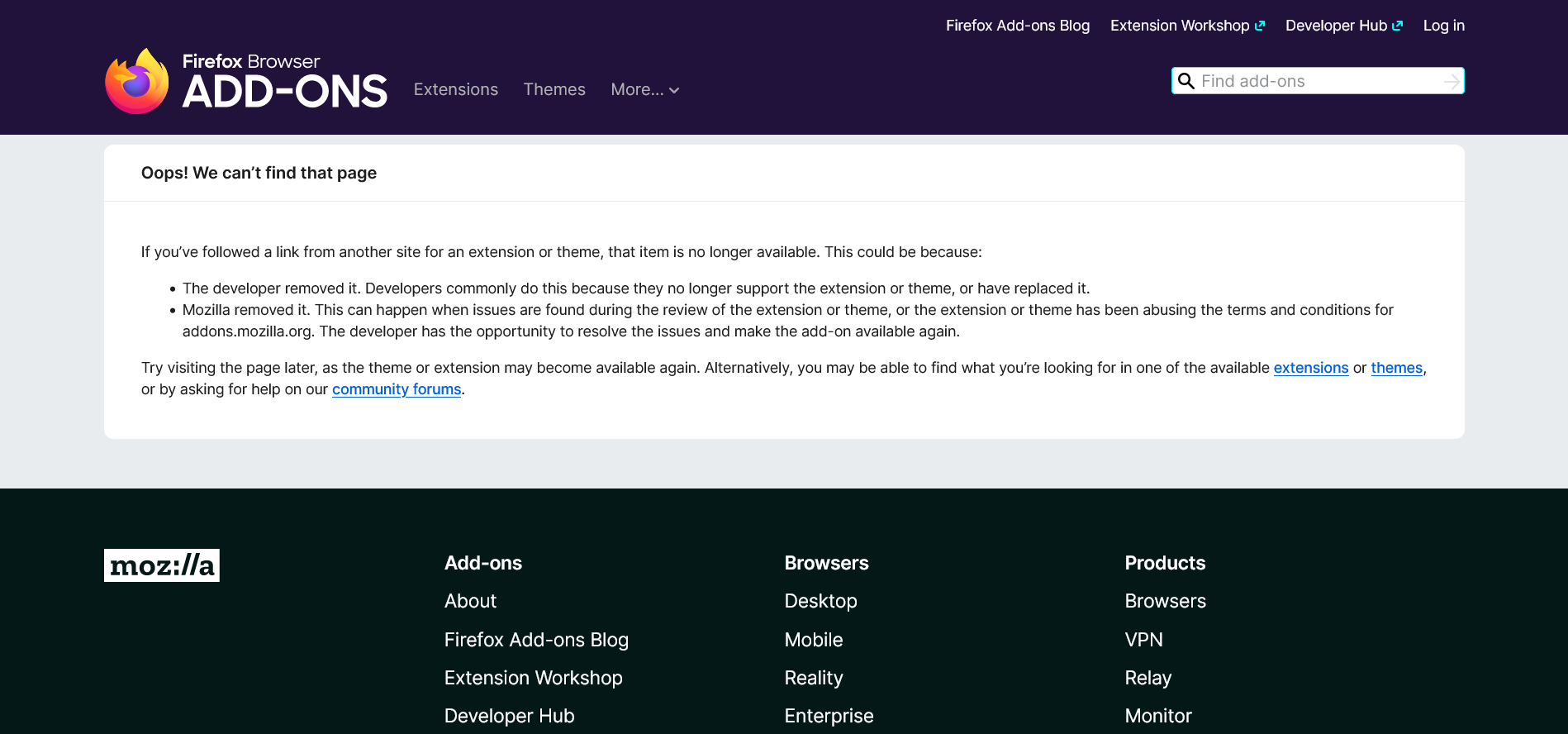Click the Browsers footer heading

(x=827, y=563)
